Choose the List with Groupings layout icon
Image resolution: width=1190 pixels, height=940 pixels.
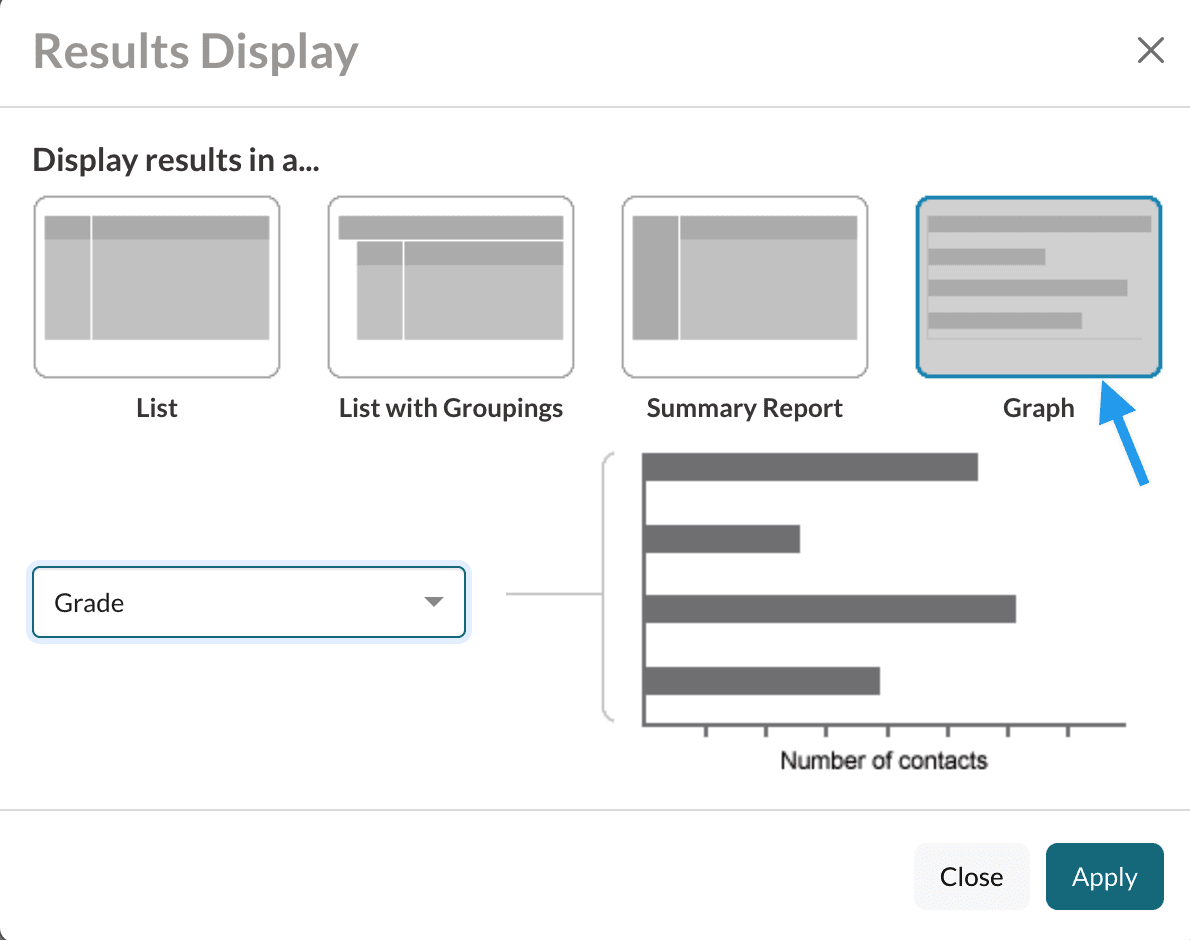(x=451, y=287)
